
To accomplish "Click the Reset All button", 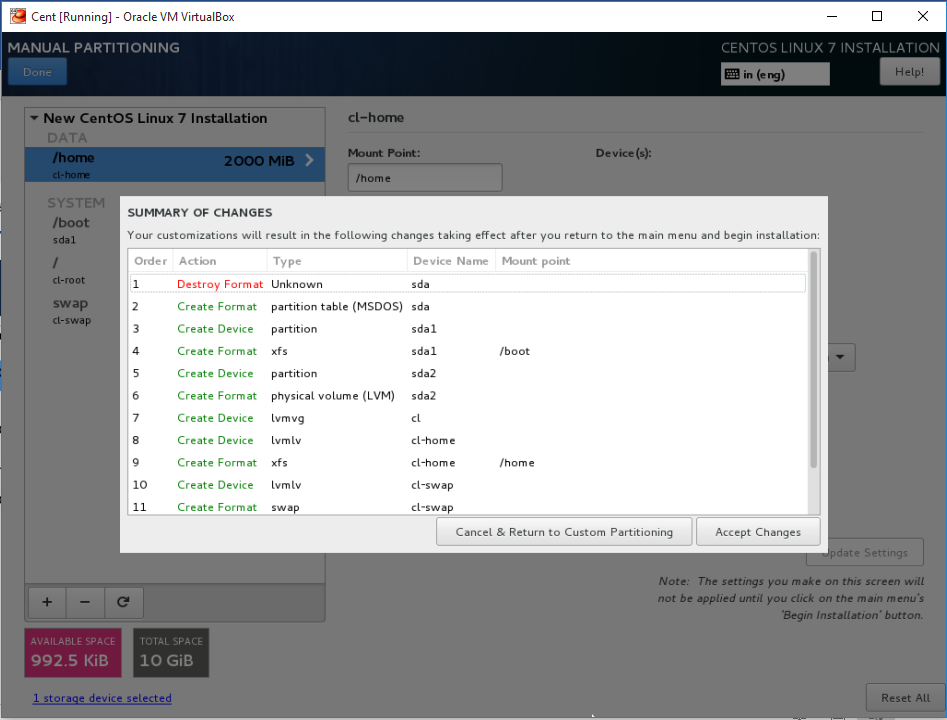I will (905, 698).
